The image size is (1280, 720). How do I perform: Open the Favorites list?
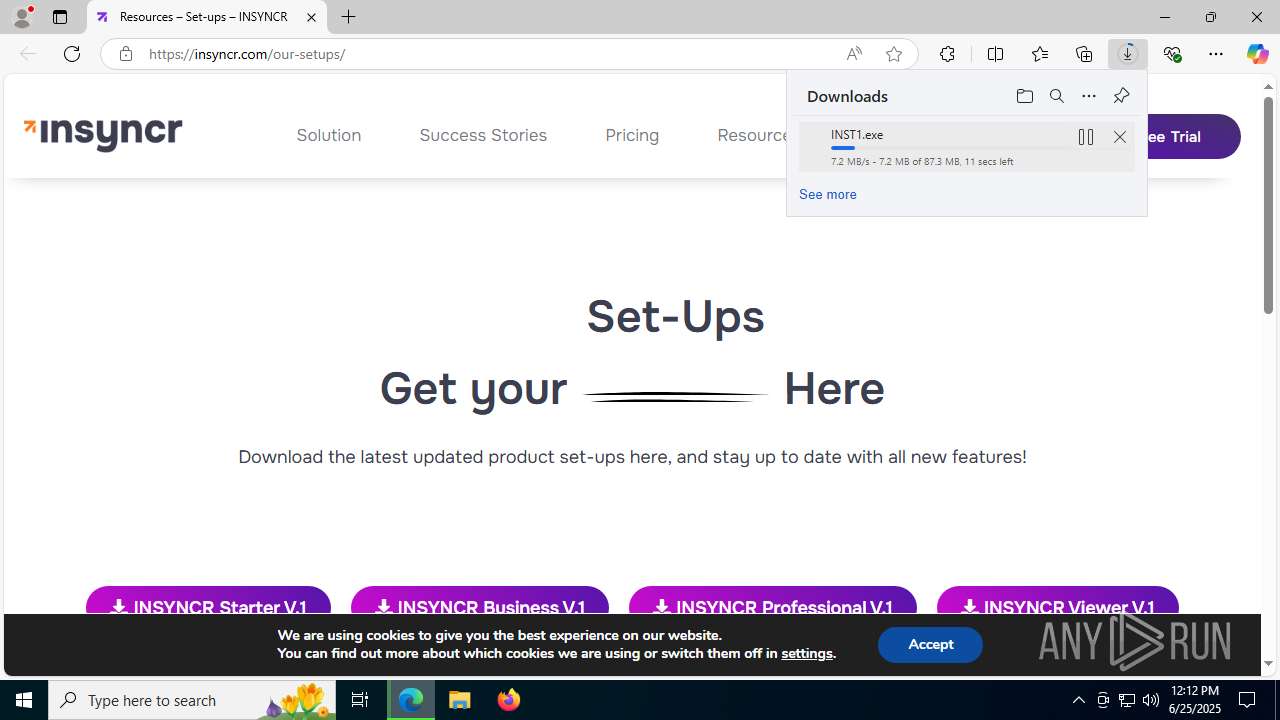click(1040, 54)
